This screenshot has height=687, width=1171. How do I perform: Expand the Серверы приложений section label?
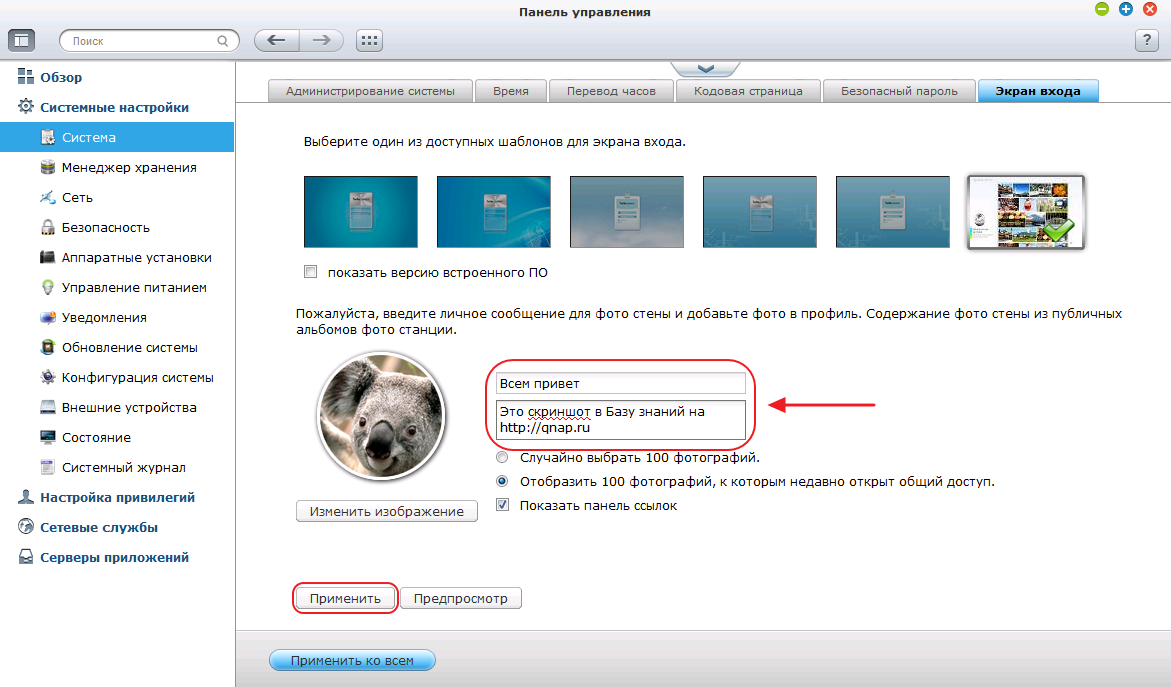[114, 557]
